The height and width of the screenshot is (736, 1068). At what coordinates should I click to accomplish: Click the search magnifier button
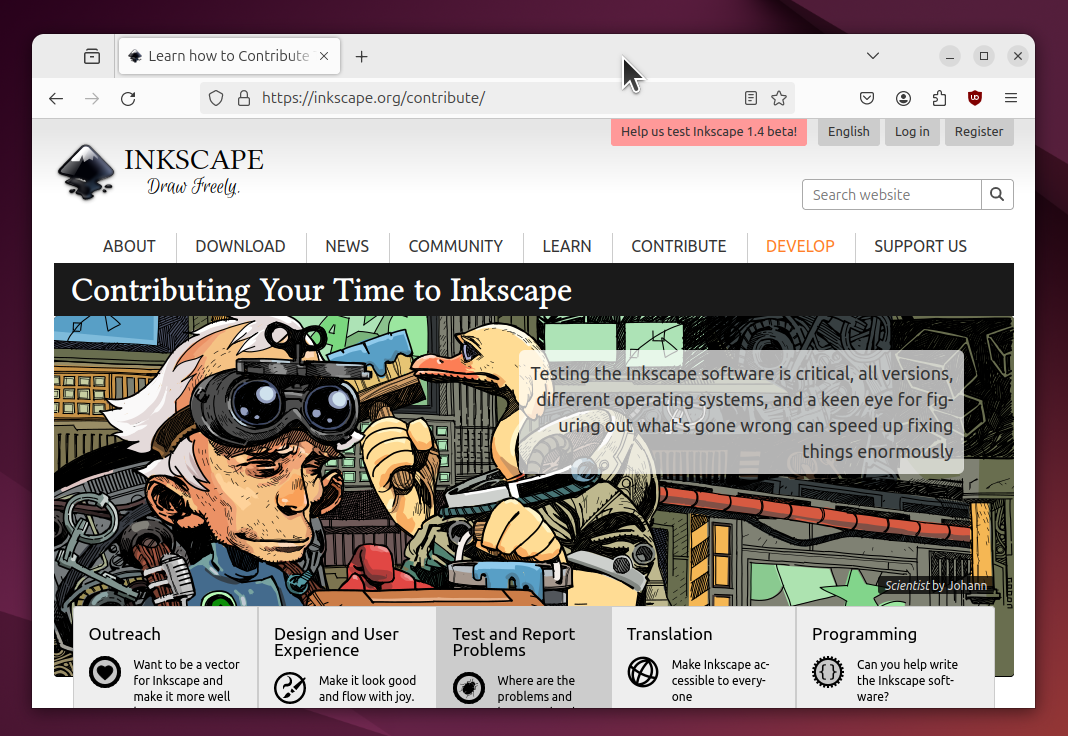click(997, 195)
